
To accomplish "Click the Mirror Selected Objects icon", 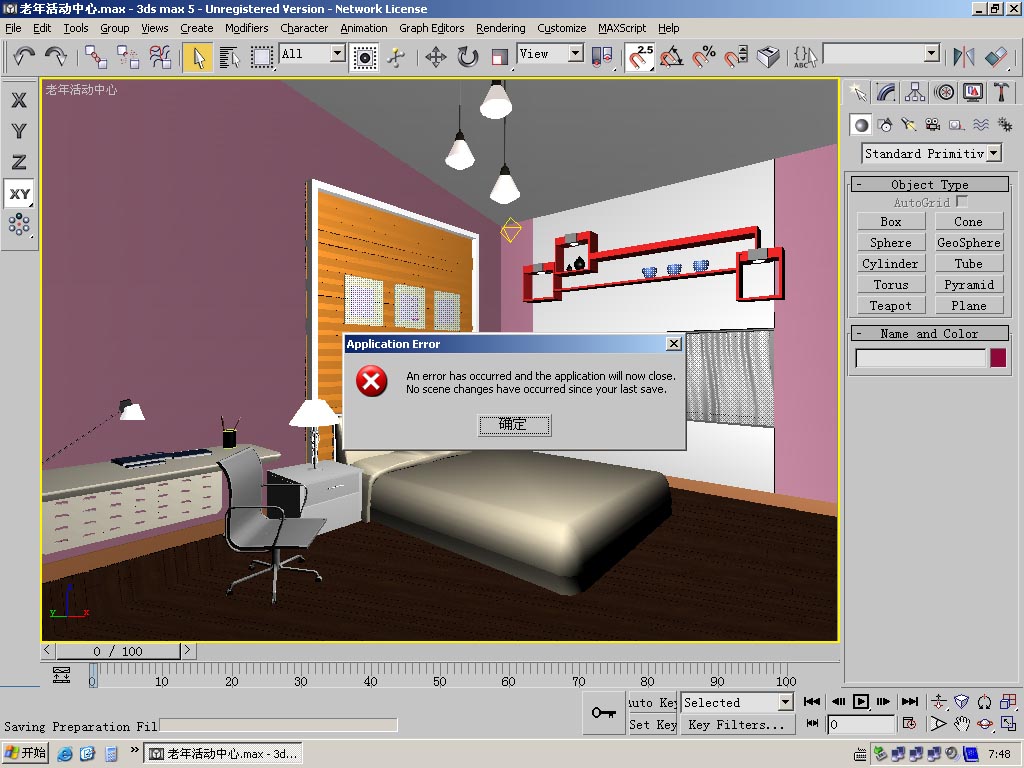I will (963, 57).
